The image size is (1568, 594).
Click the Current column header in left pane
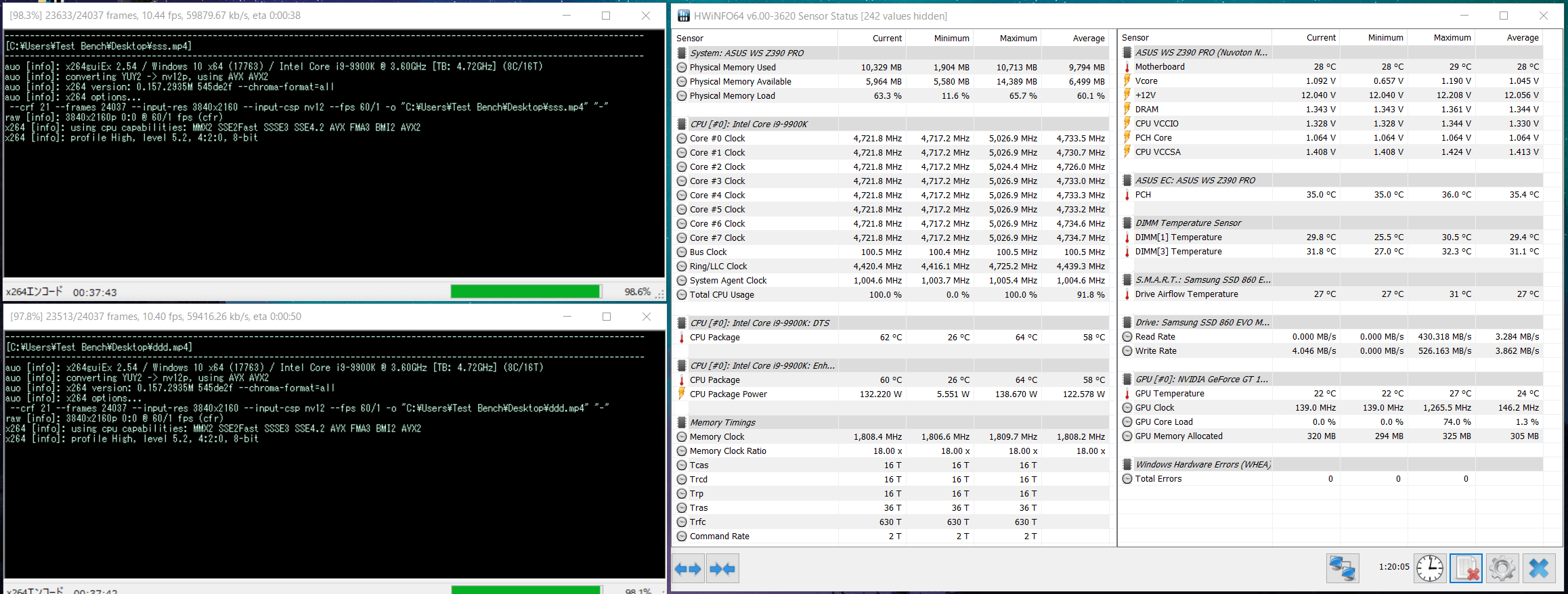tap(871, 38)
